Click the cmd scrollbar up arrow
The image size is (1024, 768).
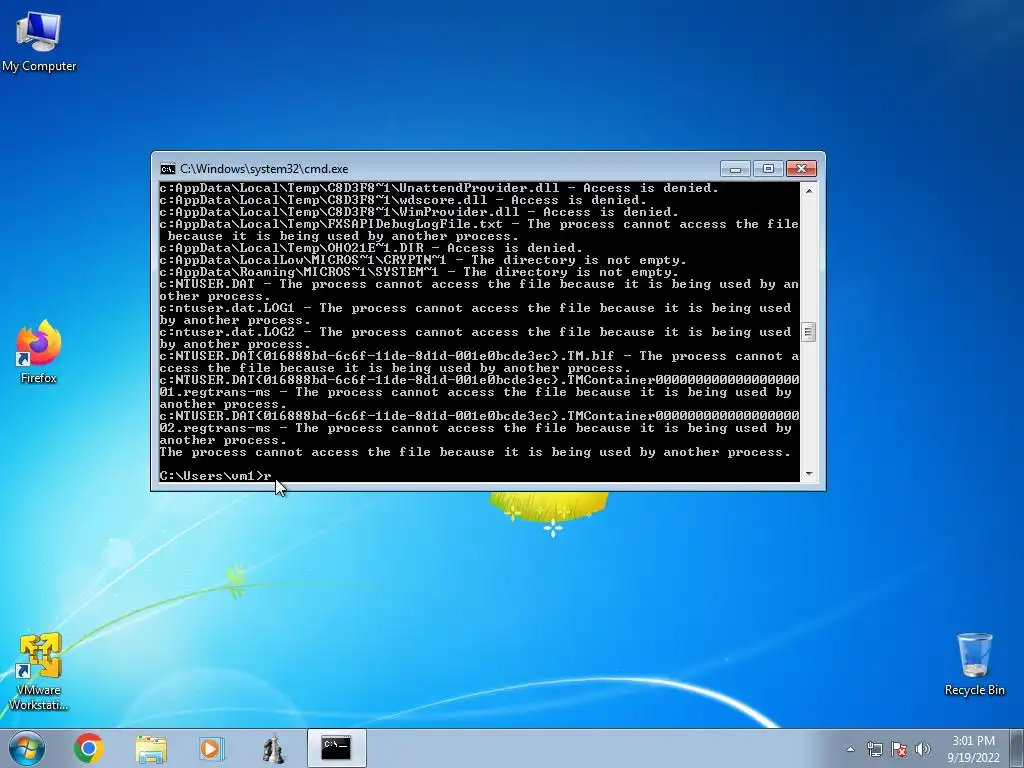coord(808,191)
